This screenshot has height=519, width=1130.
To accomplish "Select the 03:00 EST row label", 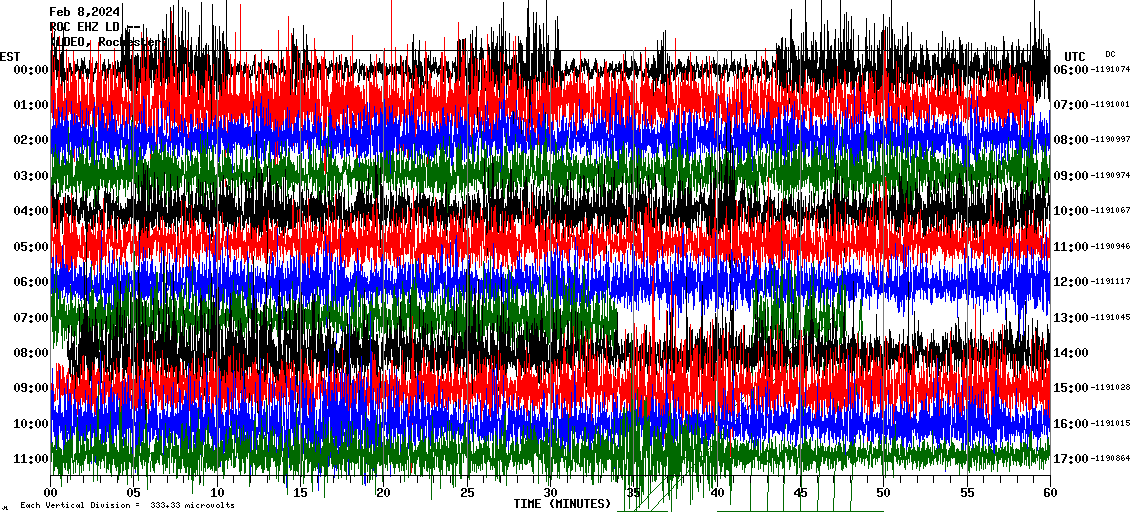I will coord(30,175).
